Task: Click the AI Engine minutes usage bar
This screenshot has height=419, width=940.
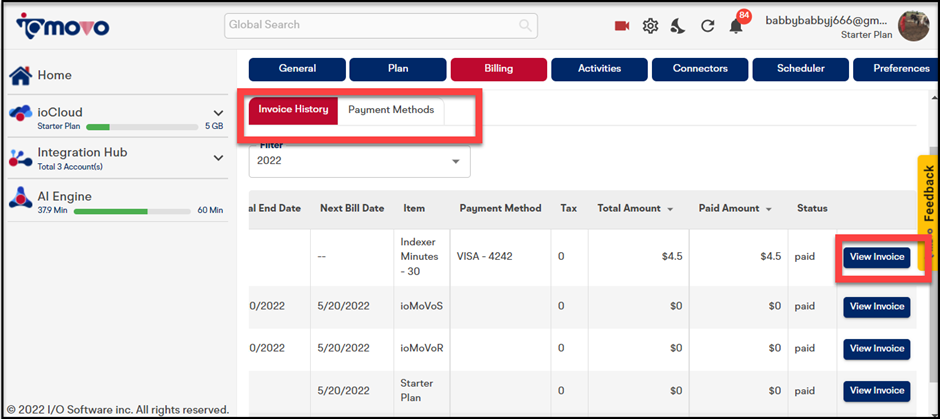Action: tap(132, 211)
